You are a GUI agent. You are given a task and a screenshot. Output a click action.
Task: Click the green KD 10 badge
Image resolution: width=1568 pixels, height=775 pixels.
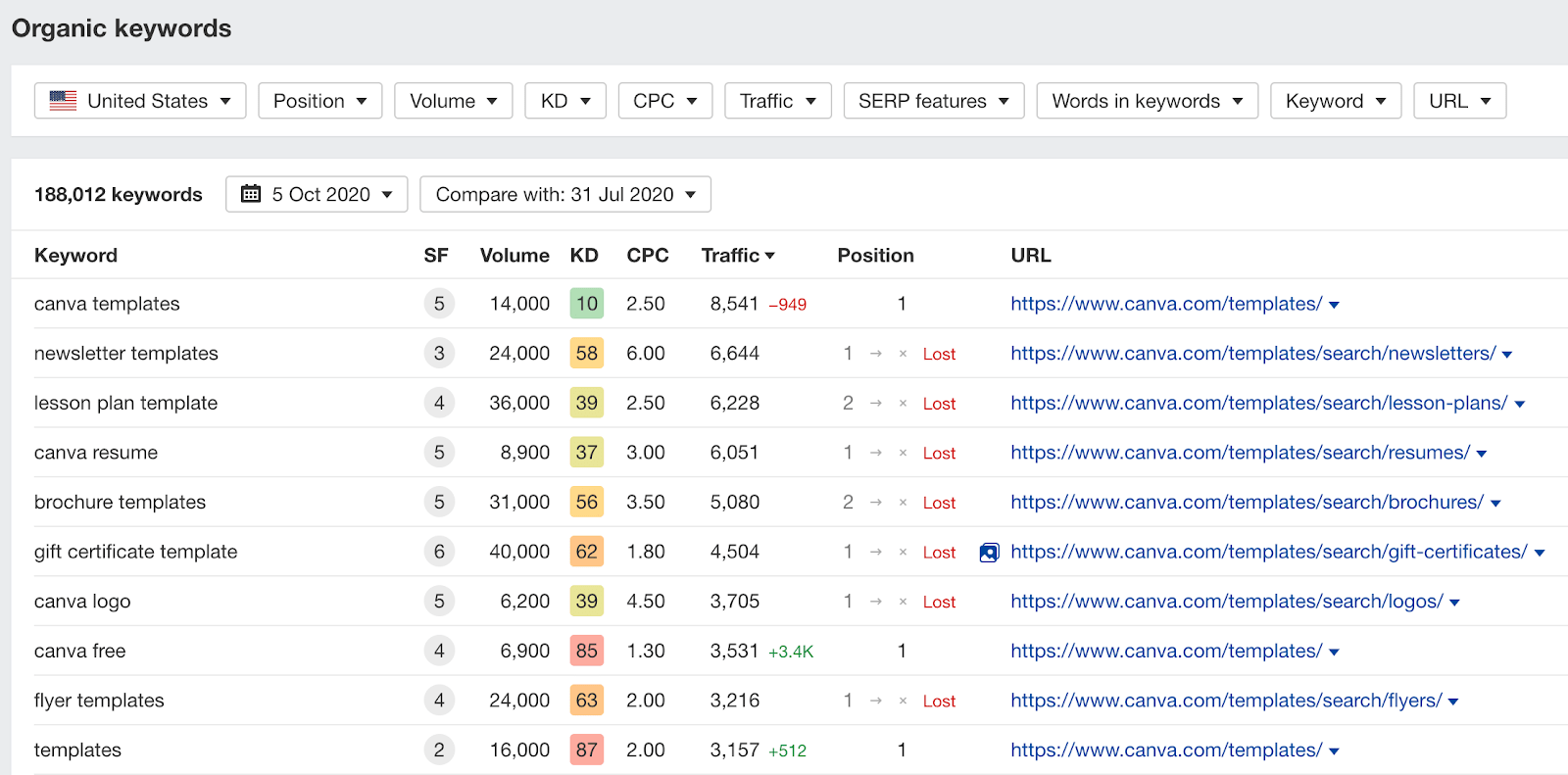pos(587,304)
